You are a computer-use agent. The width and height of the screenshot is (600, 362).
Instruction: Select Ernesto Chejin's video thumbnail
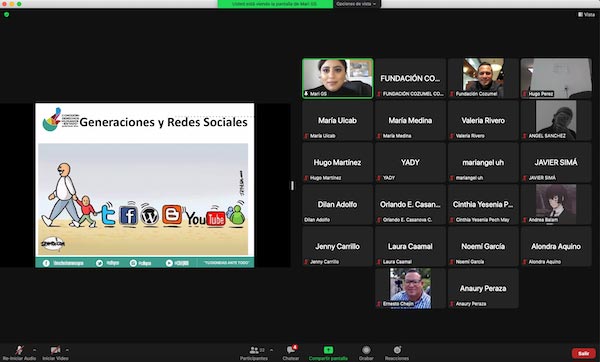(410, 289)
